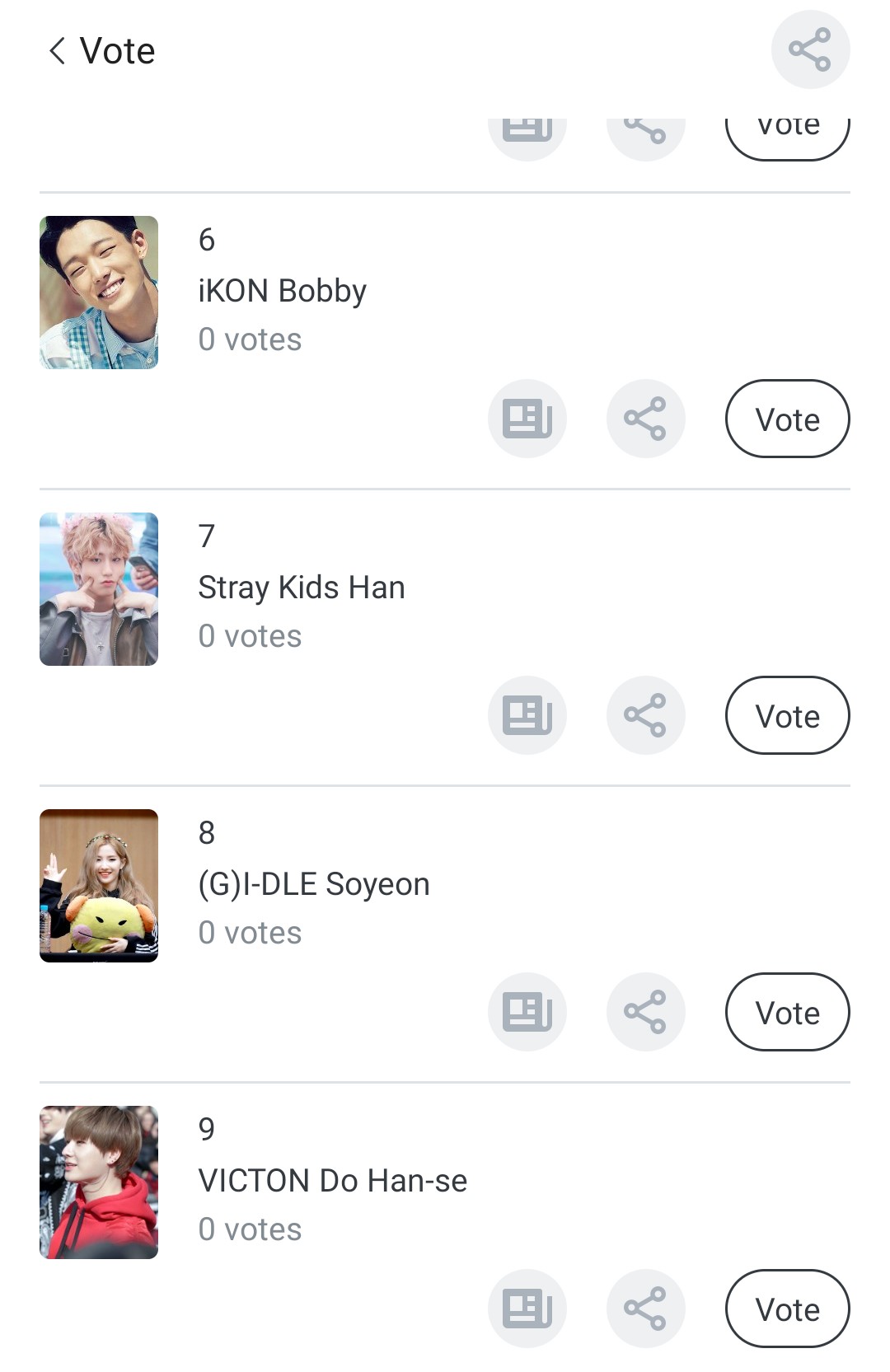The width and height of the screenshot is (890, 1372).
Task: Open news for Stray Kids Han
Action: pyautogui.click(x=527, y=715)
